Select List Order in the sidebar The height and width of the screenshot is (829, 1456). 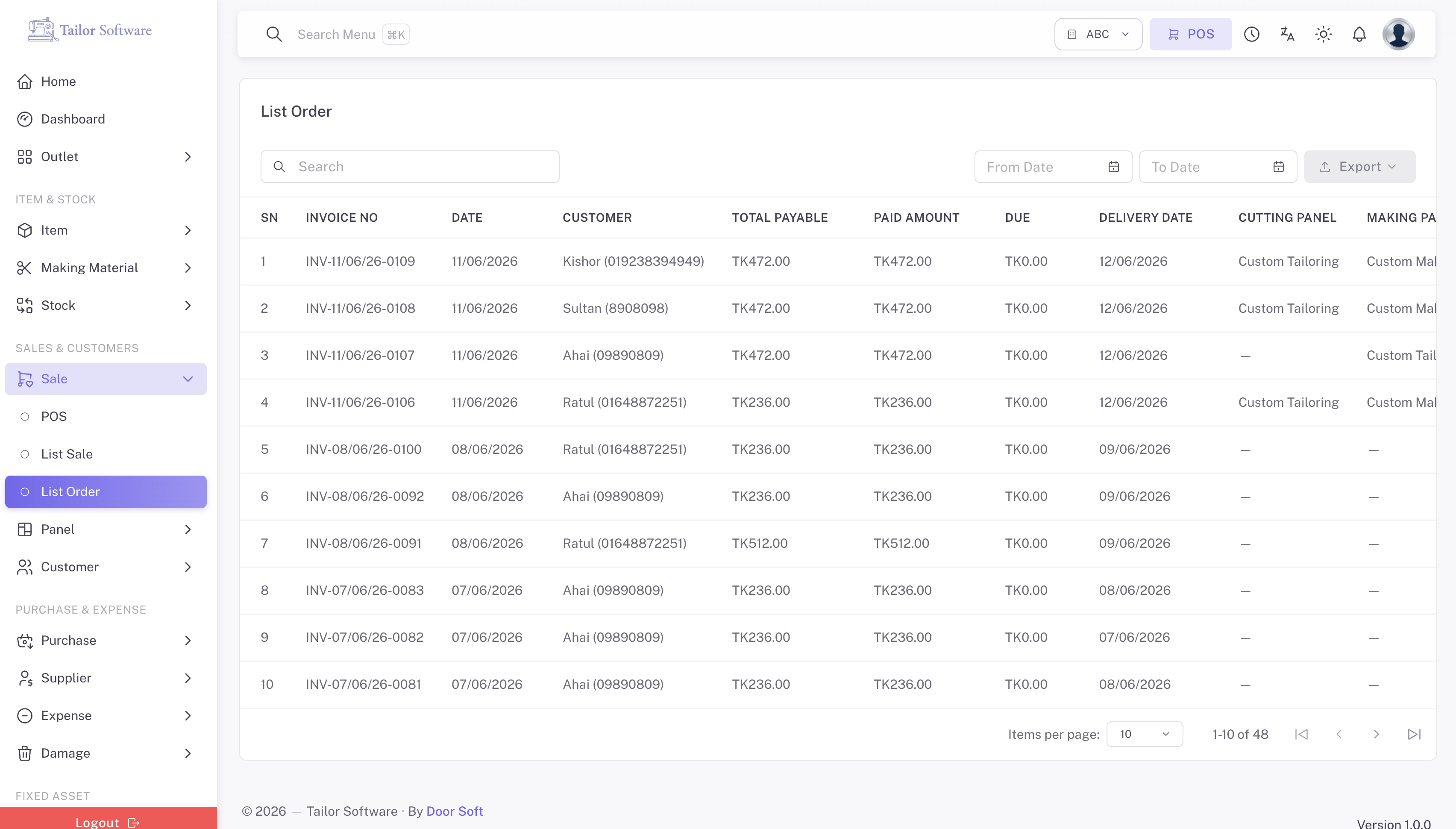coord(106,491)
